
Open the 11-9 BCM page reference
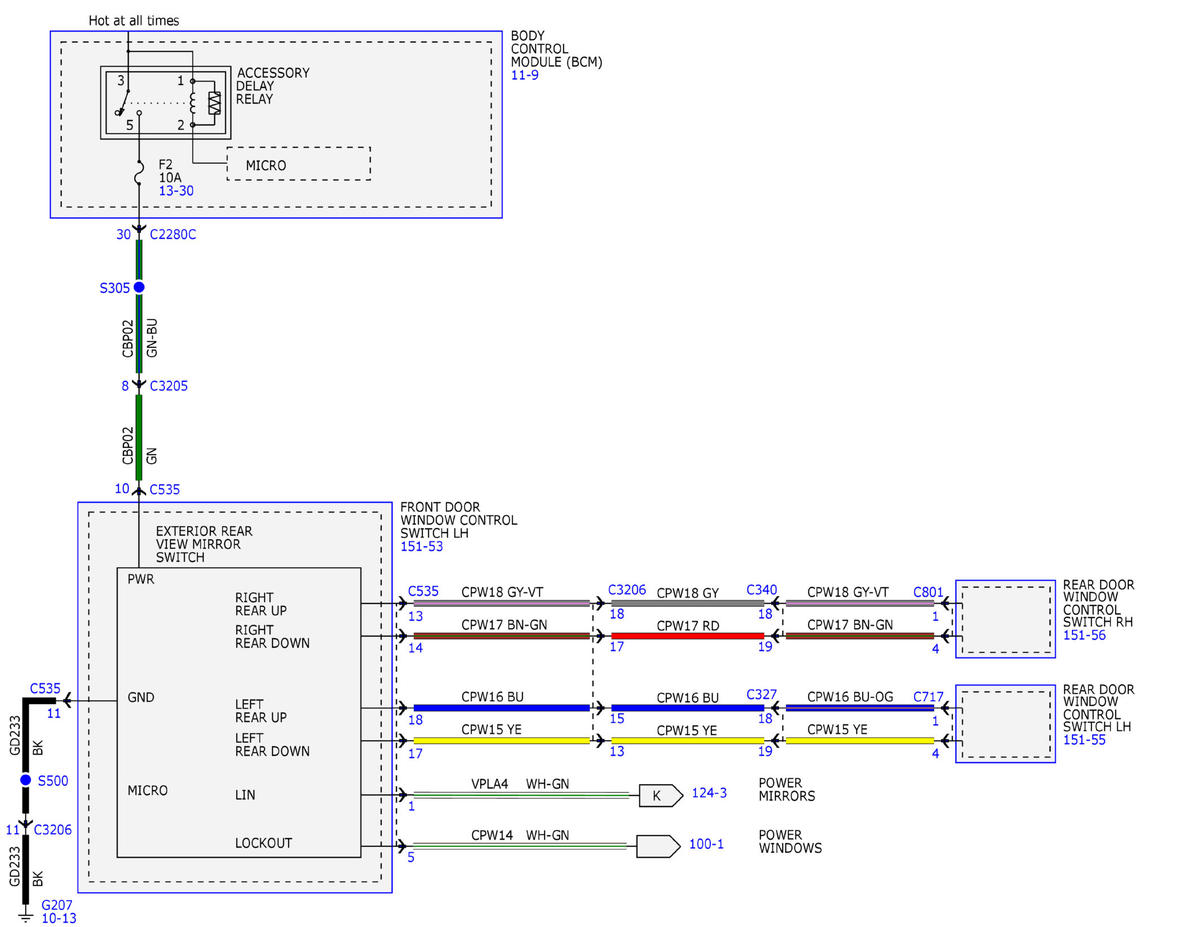click(525, 75)
